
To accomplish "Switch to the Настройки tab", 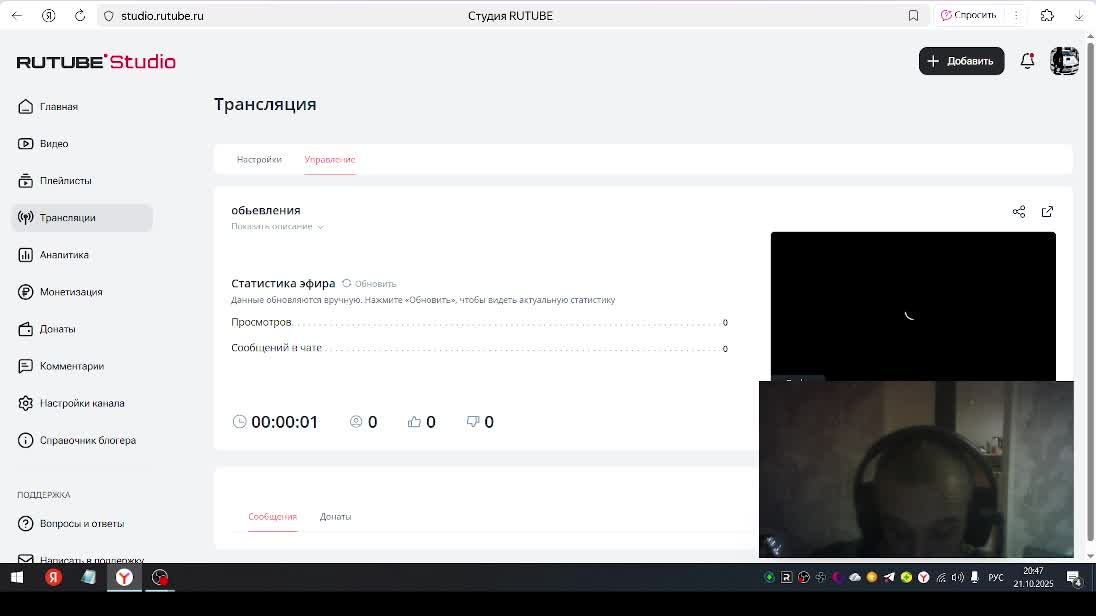I will point(259,160).
